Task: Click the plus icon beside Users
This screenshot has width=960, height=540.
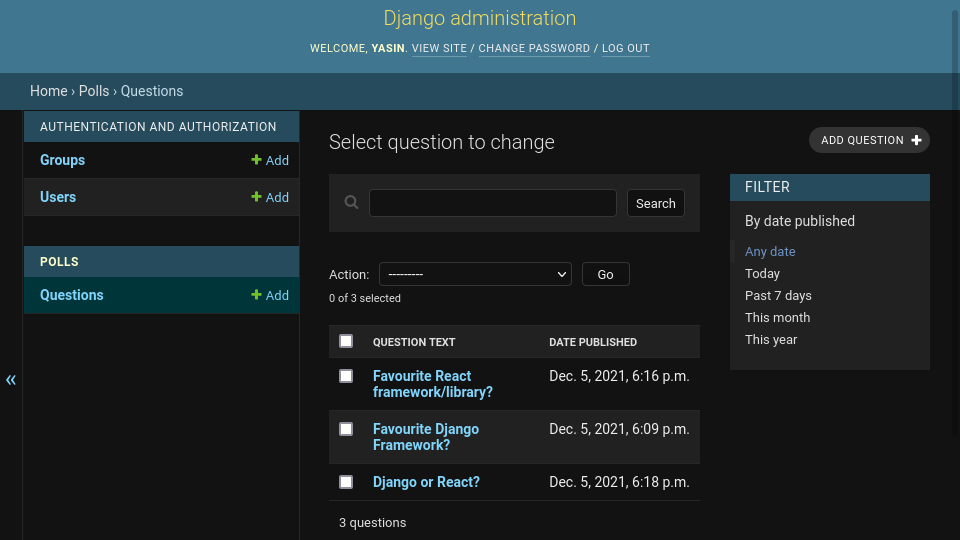Action: point(257,197)
